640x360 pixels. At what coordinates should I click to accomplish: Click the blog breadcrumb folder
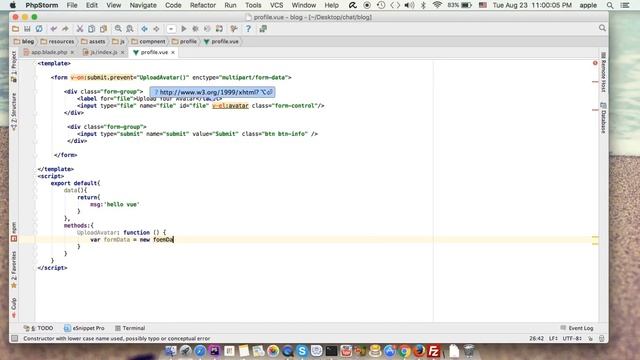tap(24, 42)
